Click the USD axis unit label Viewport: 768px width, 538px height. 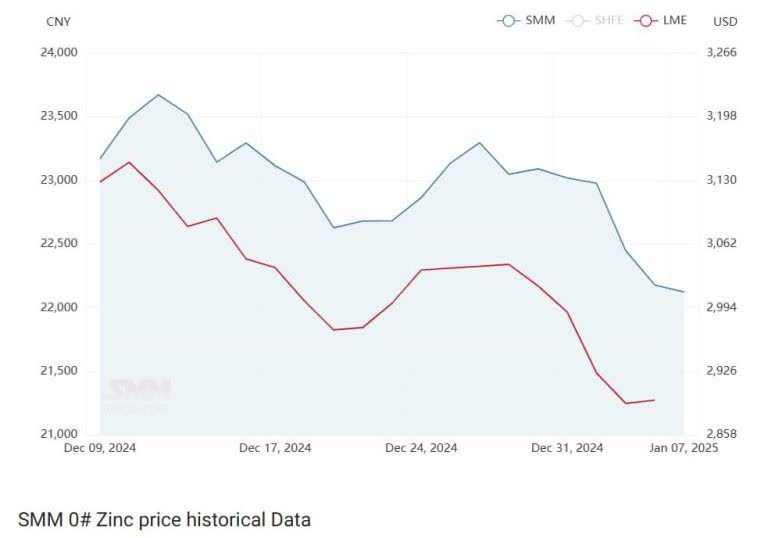[x=725, y=21]
